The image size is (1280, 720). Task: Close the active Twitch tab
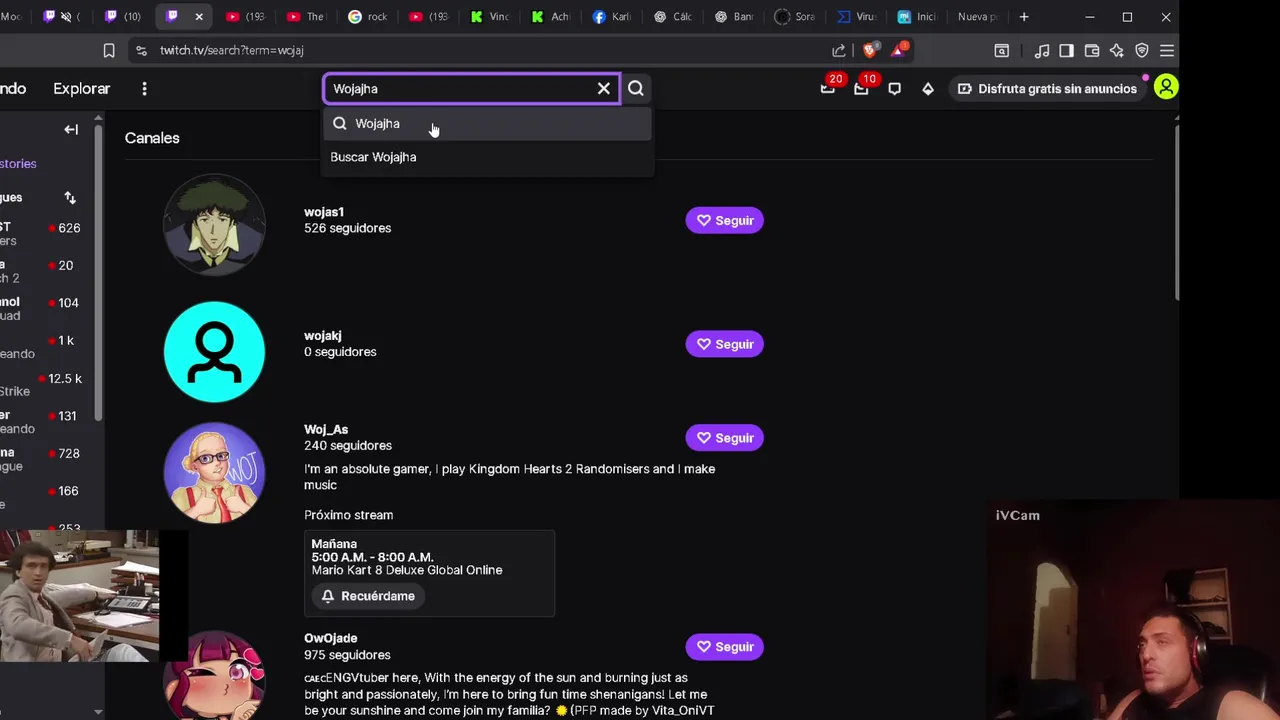coord(199,17)
